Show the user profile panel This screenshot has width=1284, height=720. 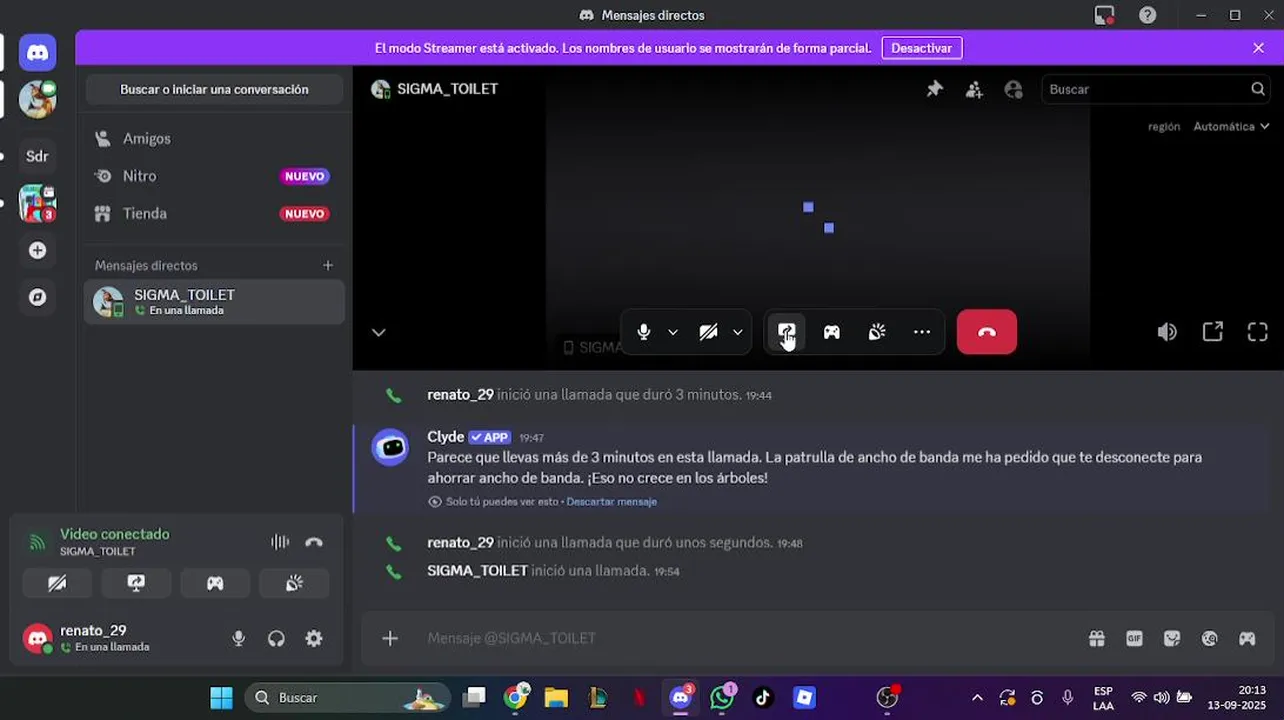click(x=1014, y=89)
